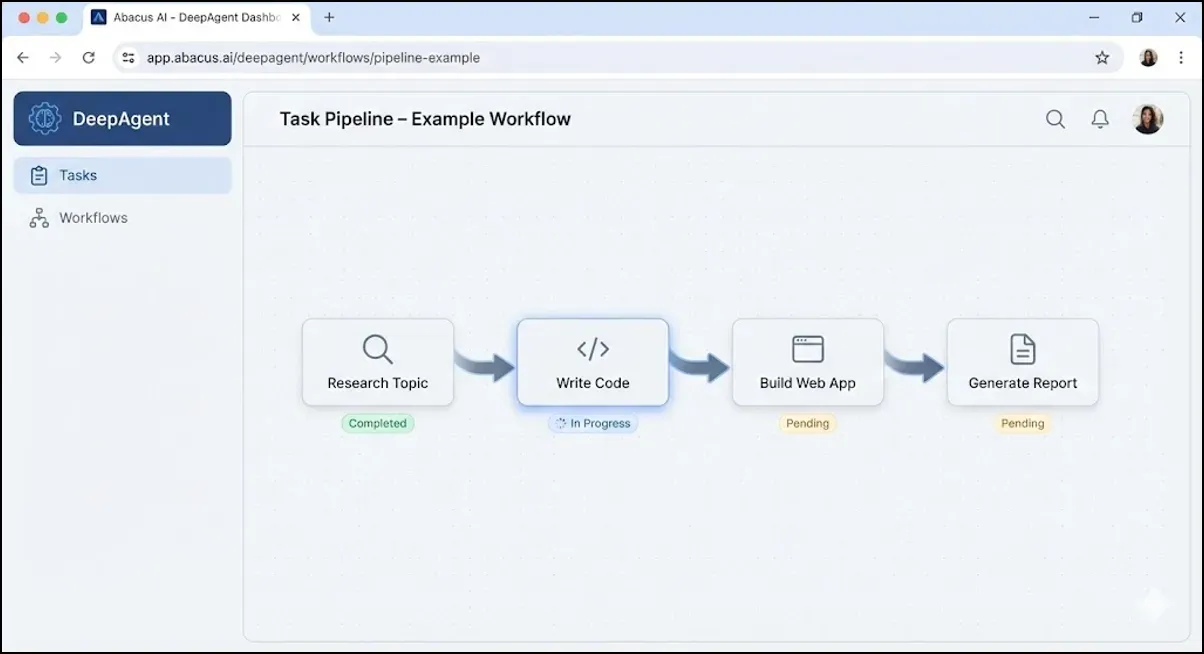Screen dimensions: 1204x654
Task: Open the Build Web App browser-window icon
Action: click(807, 349)
